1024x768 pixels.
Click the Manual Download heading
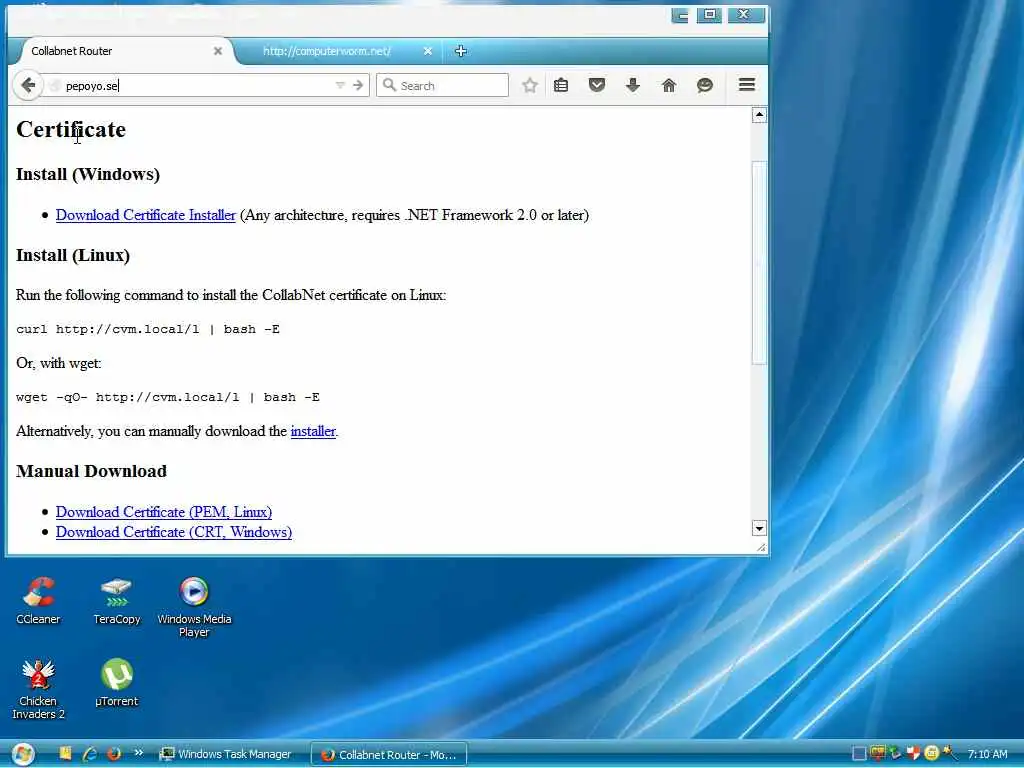point(91,472)
